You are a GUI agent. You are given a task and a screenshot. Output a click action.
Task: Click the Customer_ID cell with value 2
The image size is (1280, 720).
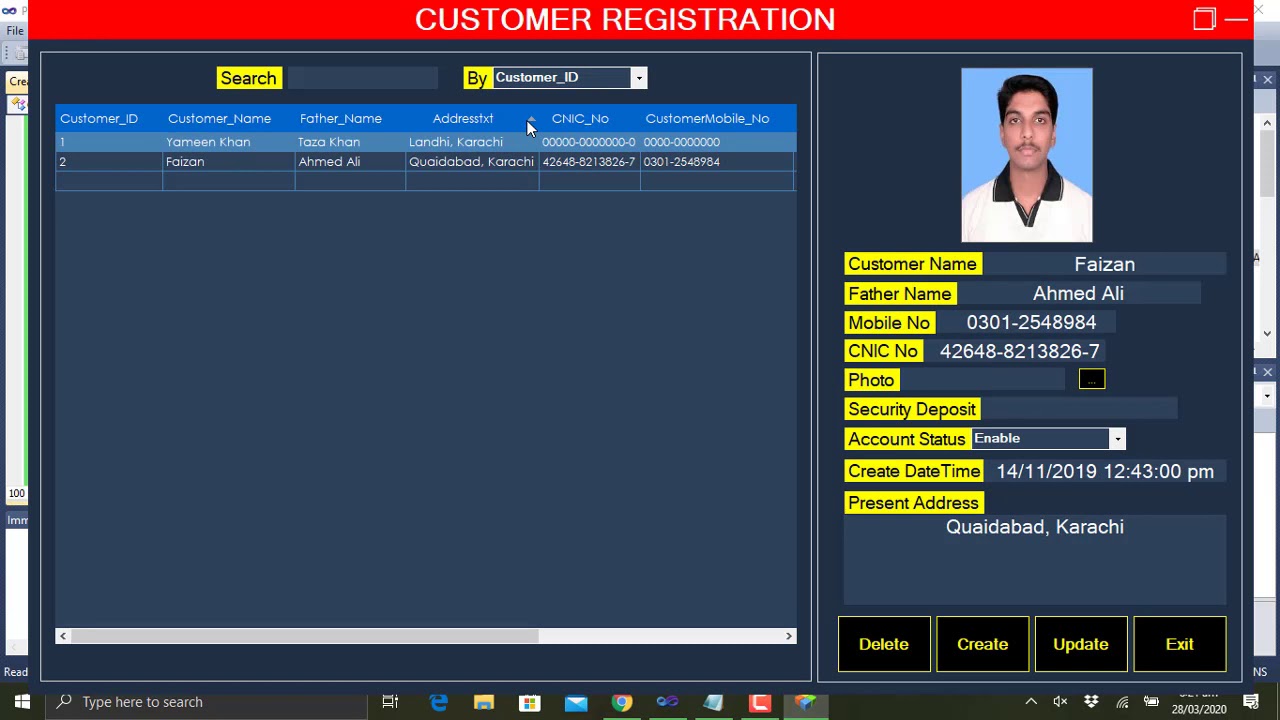[109, 162]
